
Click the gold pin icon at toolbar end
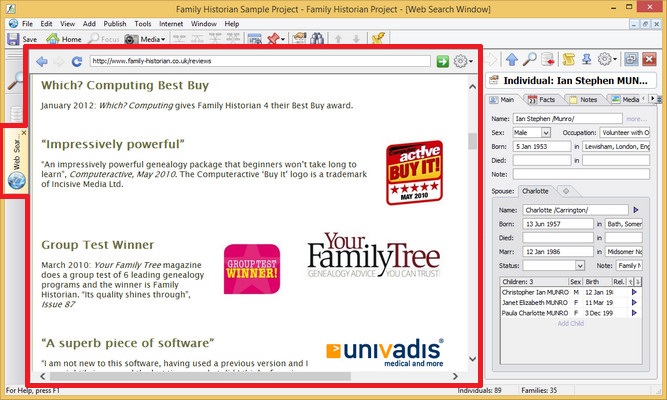tap(378, 39)
